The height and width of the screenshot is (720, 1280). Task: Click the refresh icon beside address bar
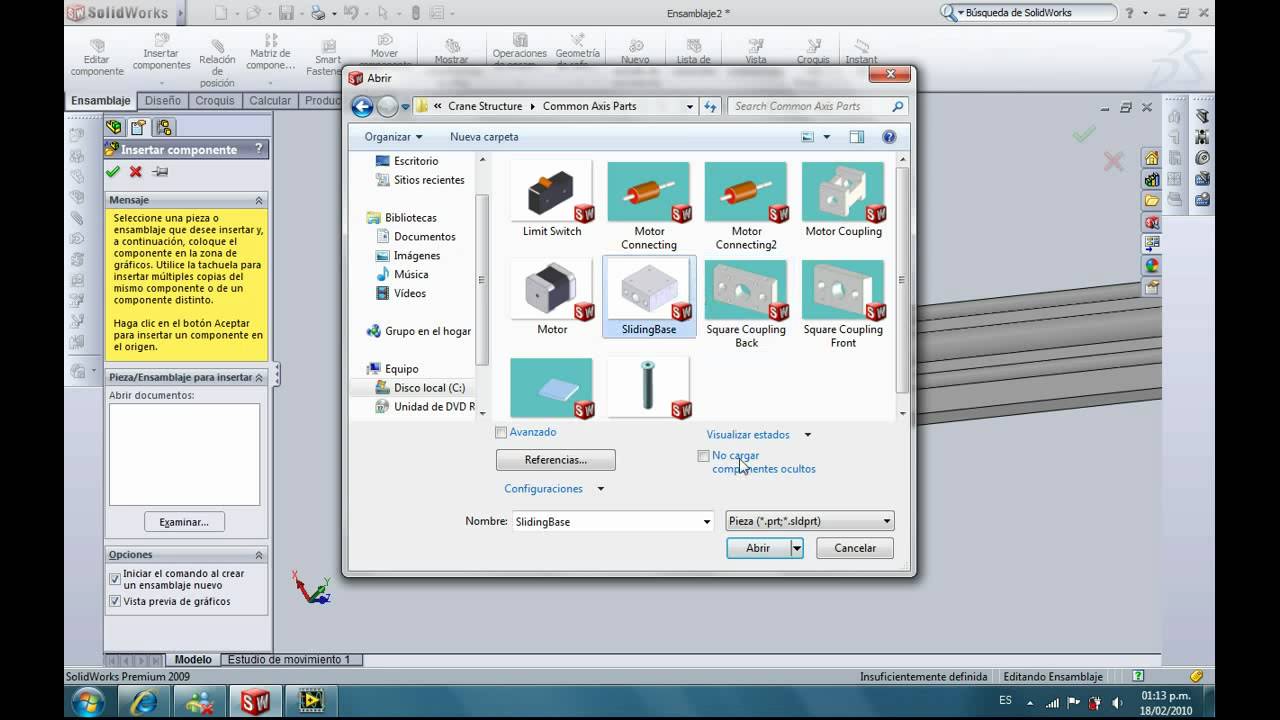click(711, 106)
